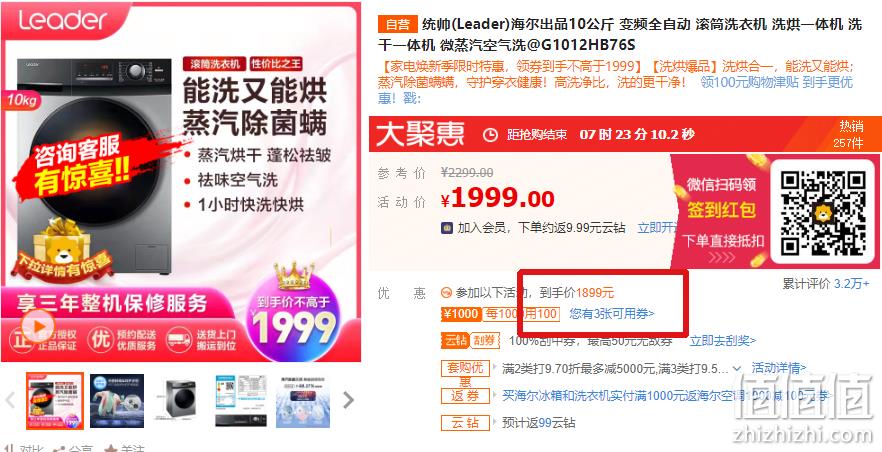882x452 pixels.
Task: Click the star icon for 关注
Action: pyautogui.click(x=110, y=449)
